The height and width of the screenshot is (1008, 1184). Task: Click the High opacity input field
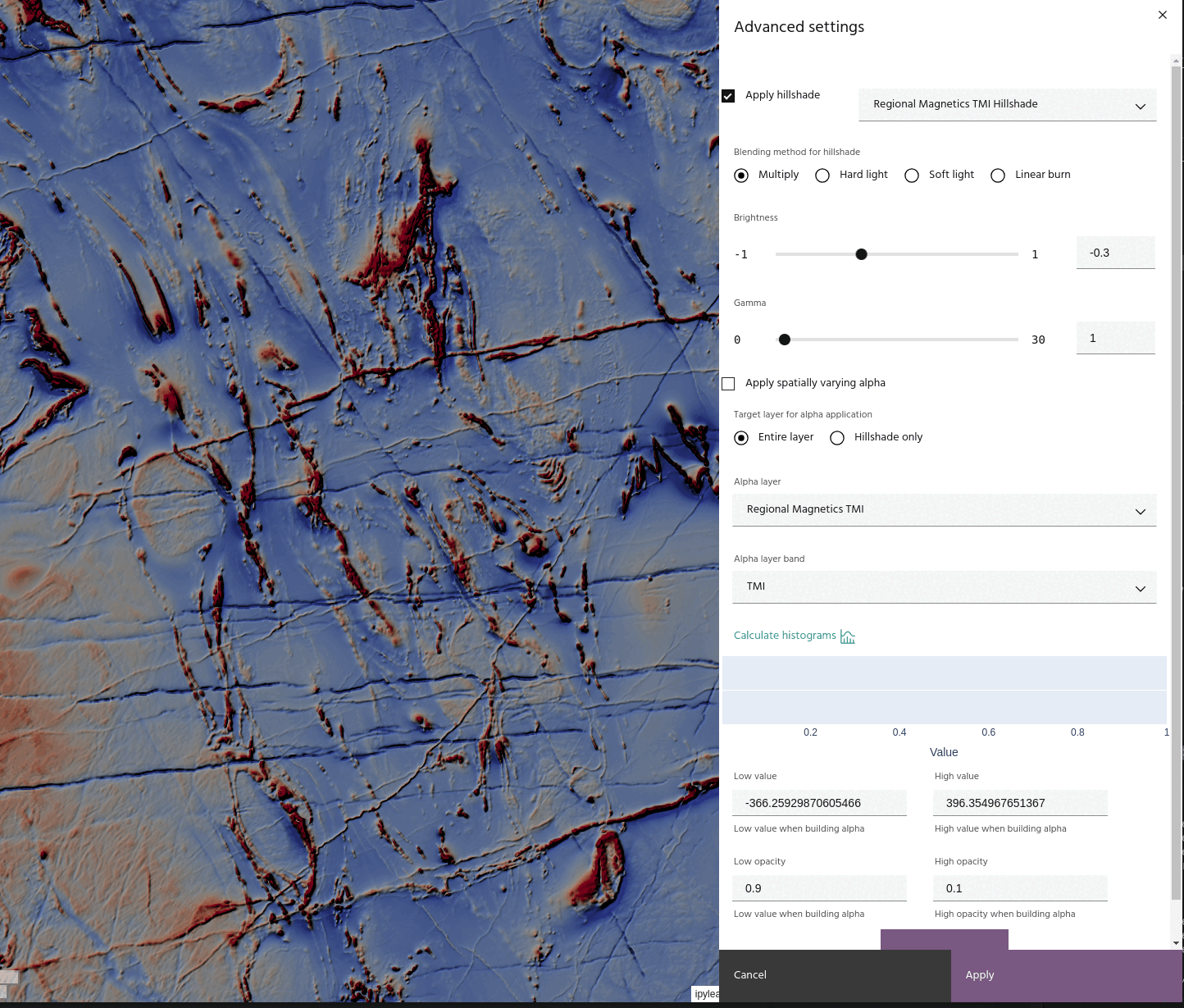coord(1020,888)
